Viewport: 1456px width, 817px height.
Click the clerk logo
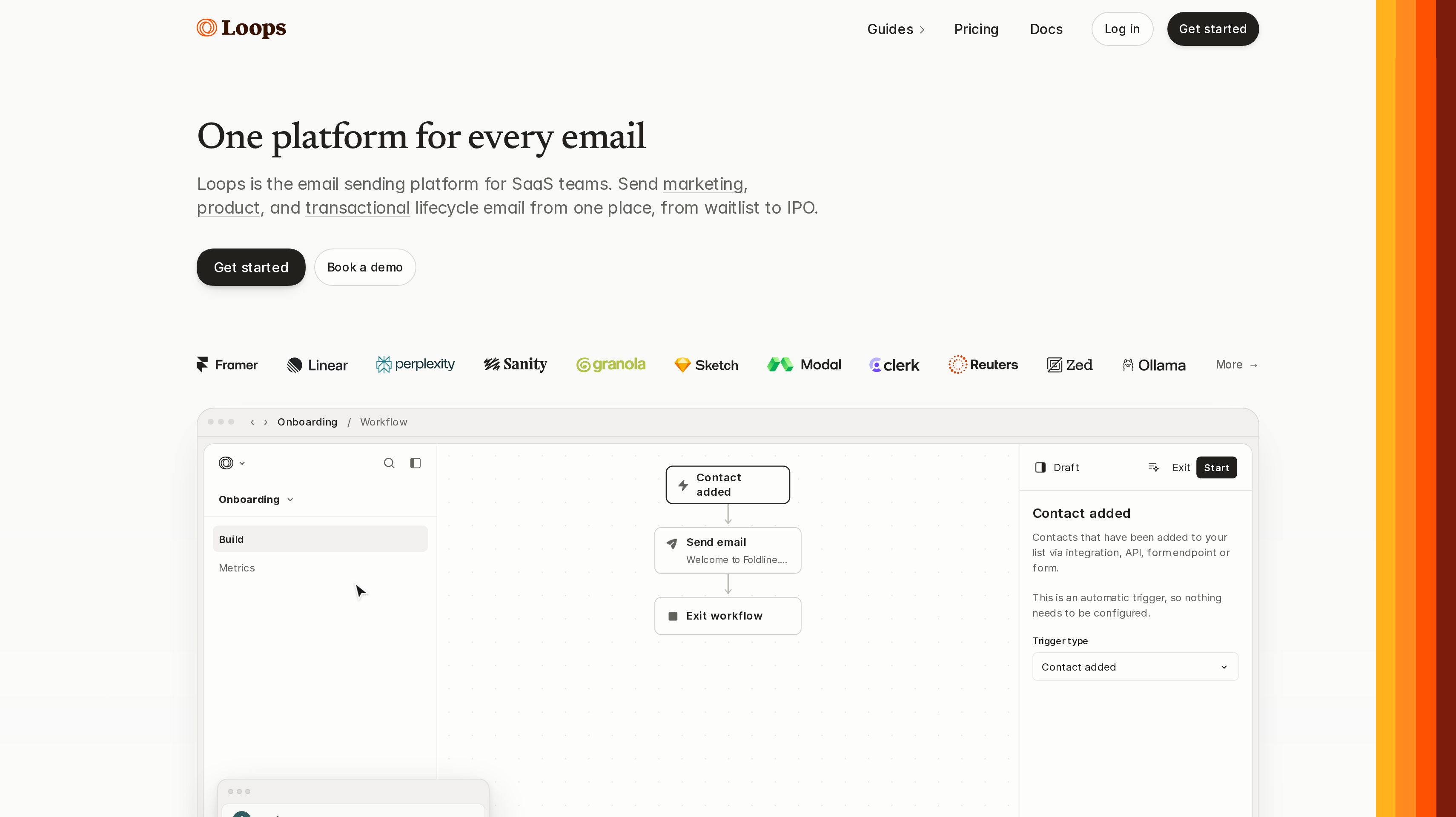click(894, 365)
